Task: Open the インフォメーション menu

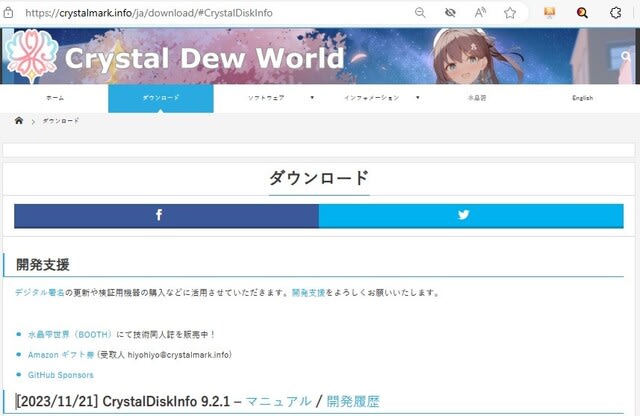Action: (371, 98)
